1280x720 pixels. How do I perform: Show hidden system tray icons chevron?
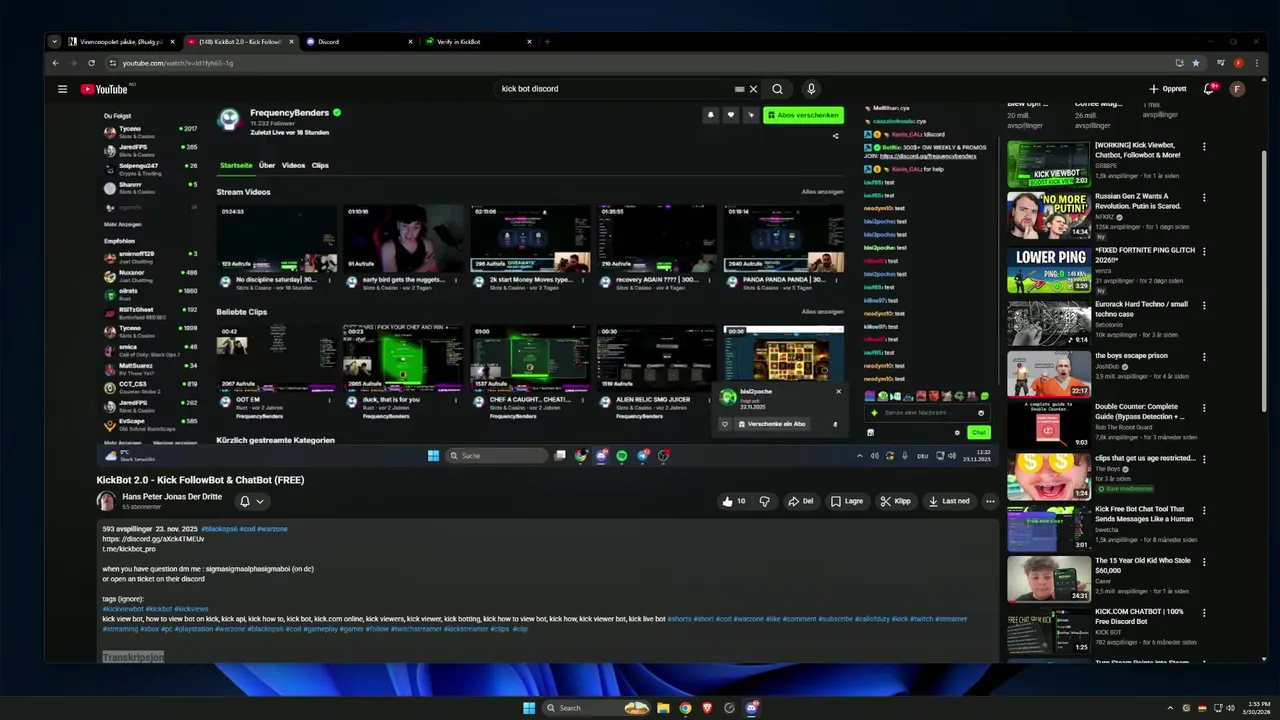tap(1170, 708)
